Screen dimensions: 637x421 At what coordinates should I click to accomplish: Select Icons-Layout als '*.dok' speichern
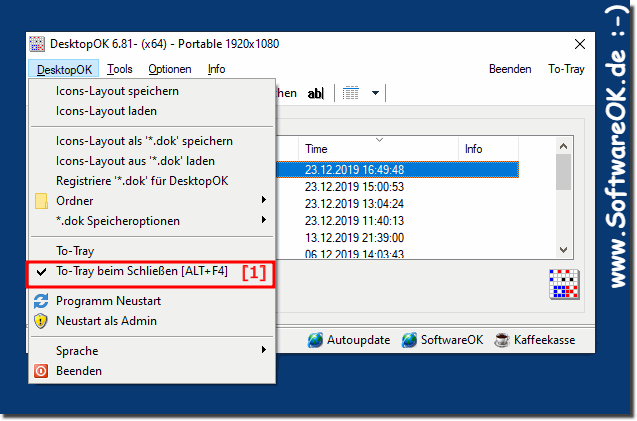click(x=144, y=141)
